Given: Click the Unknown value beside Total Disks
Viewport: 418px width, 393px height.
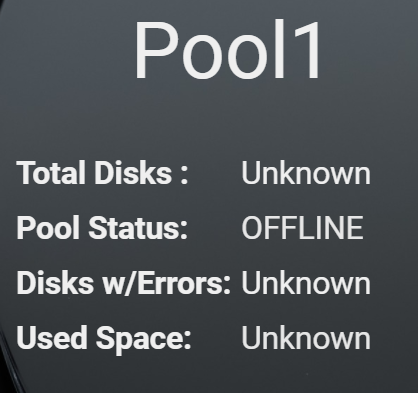Looking at the screenshot, I should click(306, 173).
